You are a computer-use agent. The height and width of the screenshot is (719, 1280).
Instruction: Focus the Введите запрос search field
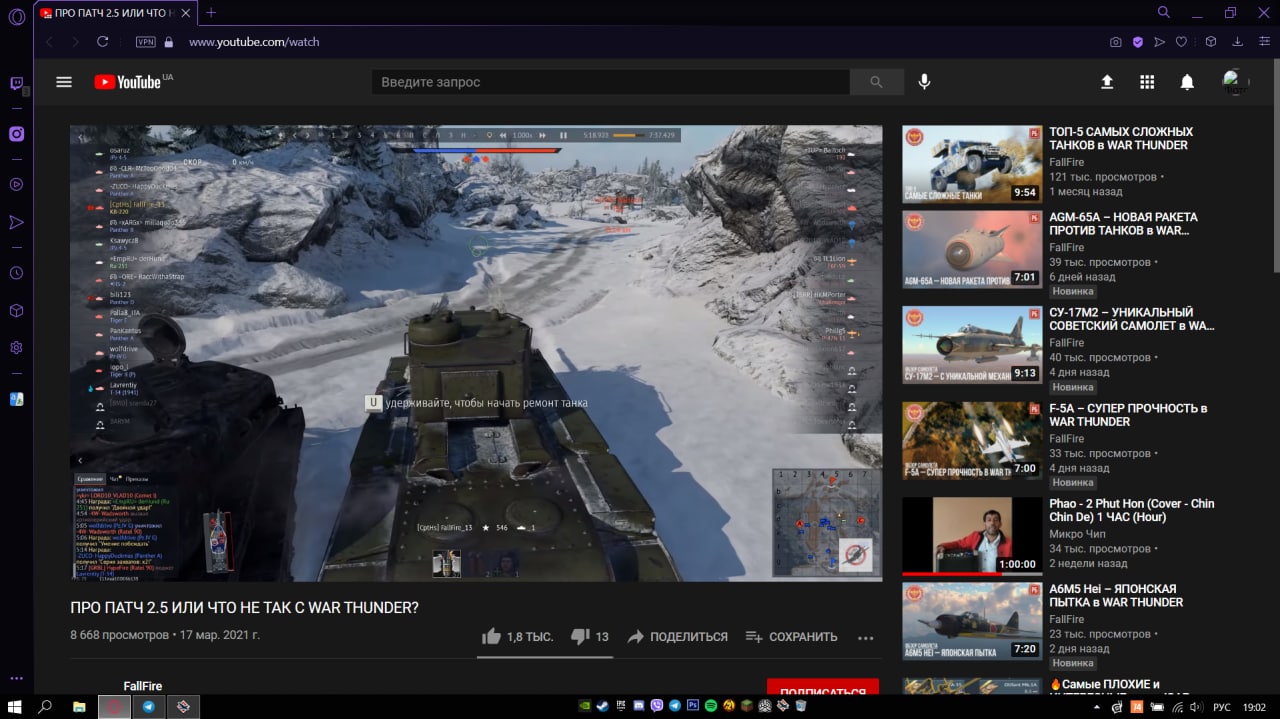coord(610,82)
